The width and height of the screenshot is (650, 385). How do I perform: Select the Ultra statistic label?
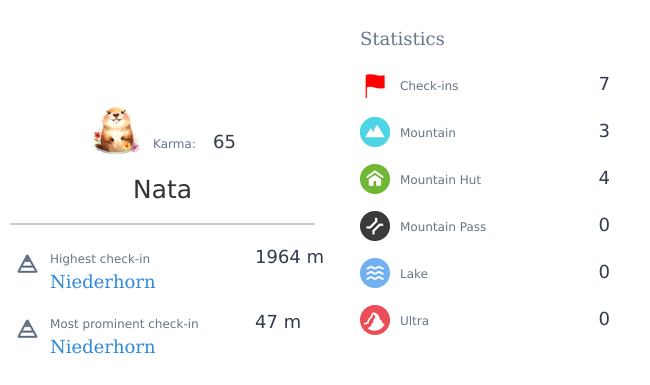click(x=414, y=321)
